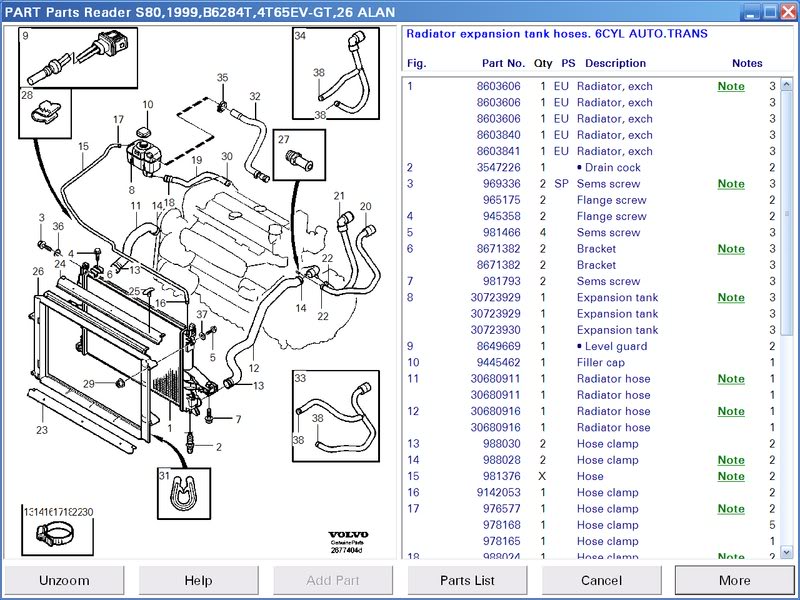Open the Note for Radiator hose 30680911
Image resolution: width=800 pixels, height=600 pixels.
point(731,379)
